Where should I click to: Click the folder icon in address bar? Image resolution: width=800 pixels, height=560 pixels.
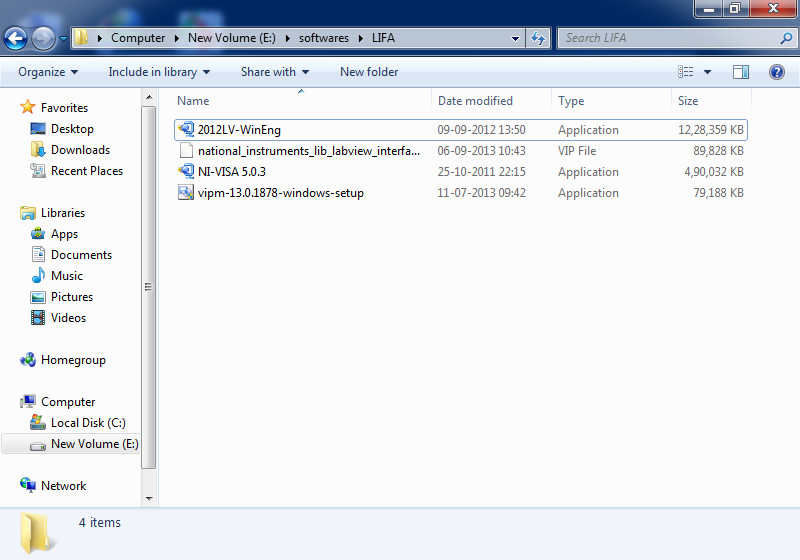(81, 38)
